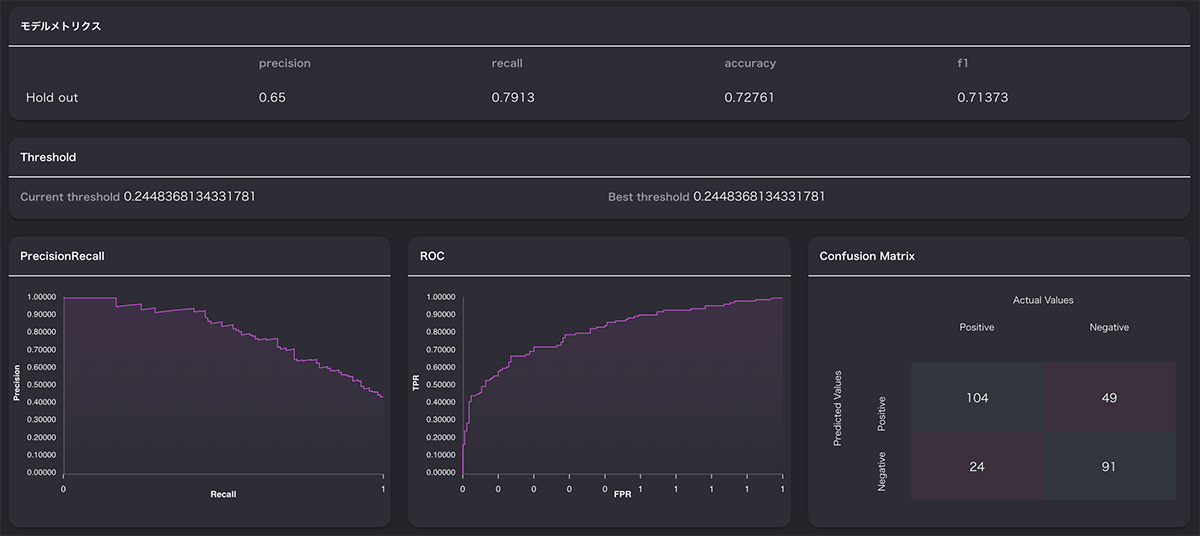
Task: Click the モデルメトリクス panel title
Action: [x=61, y=26]
